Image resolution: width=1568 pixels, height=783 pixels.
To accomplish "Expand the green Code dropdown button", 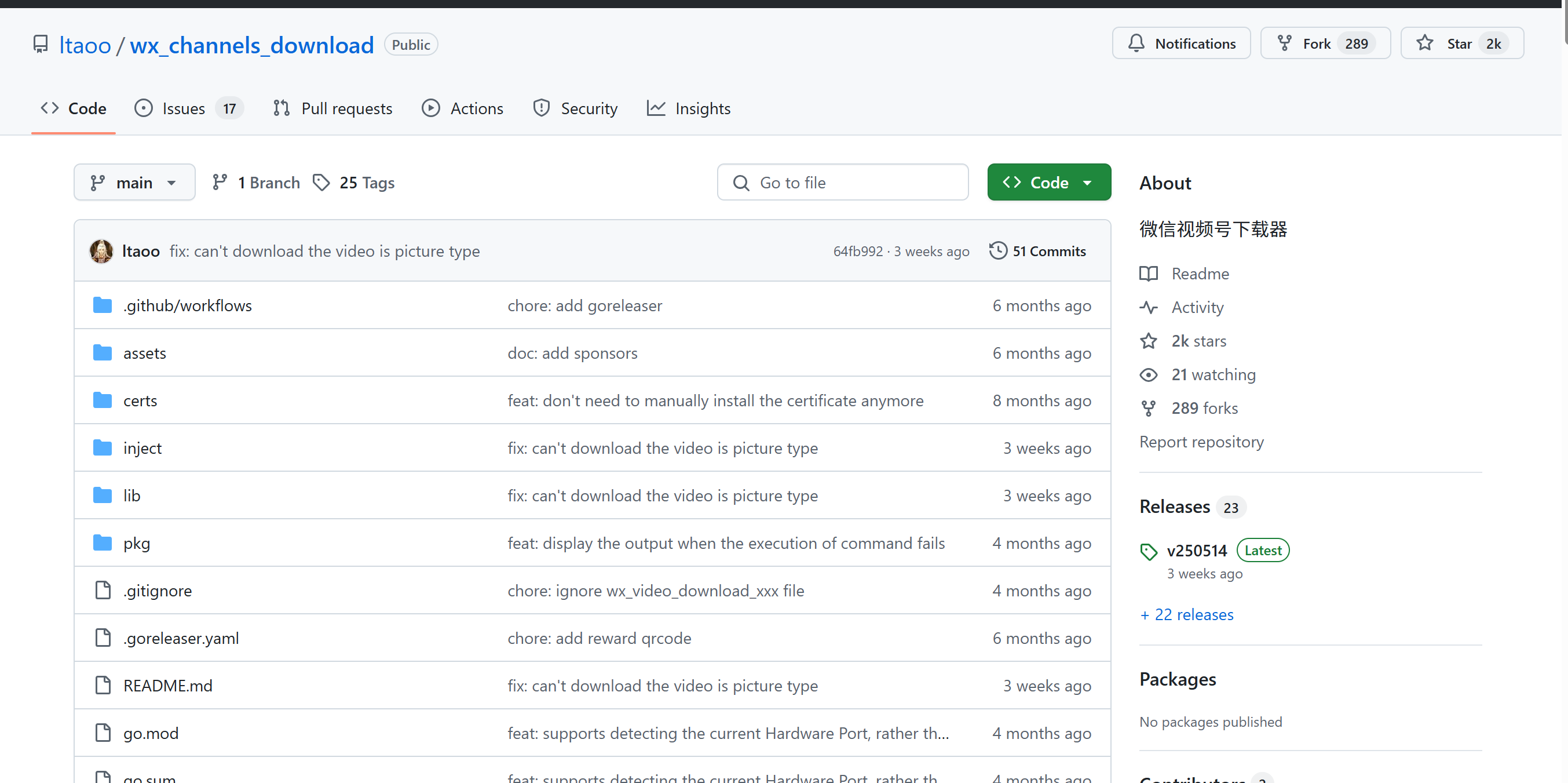I will (x=1049, y=182).
